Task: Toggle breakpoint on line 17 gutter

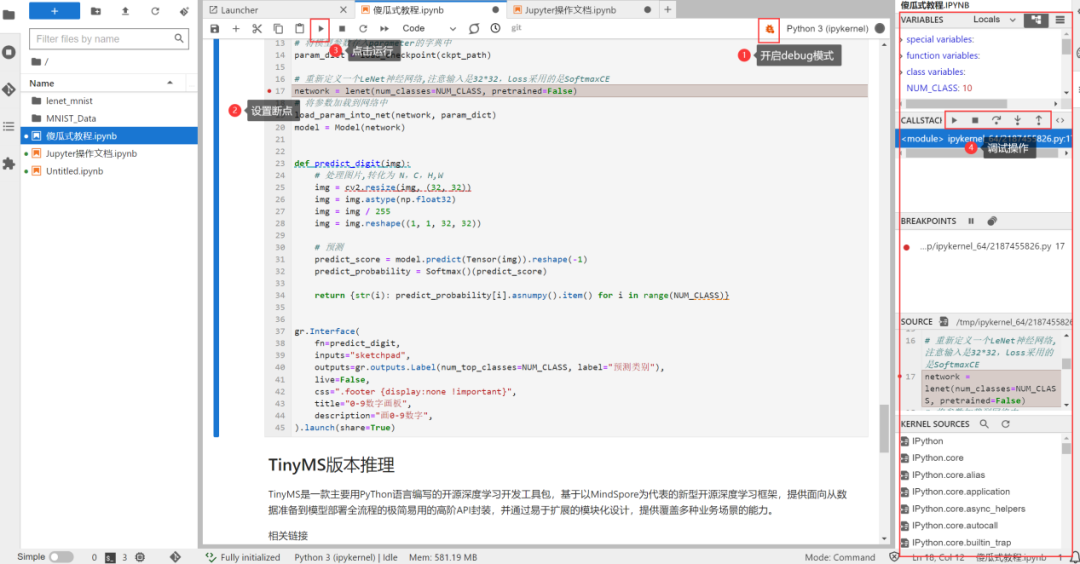Action: point(269,91)
